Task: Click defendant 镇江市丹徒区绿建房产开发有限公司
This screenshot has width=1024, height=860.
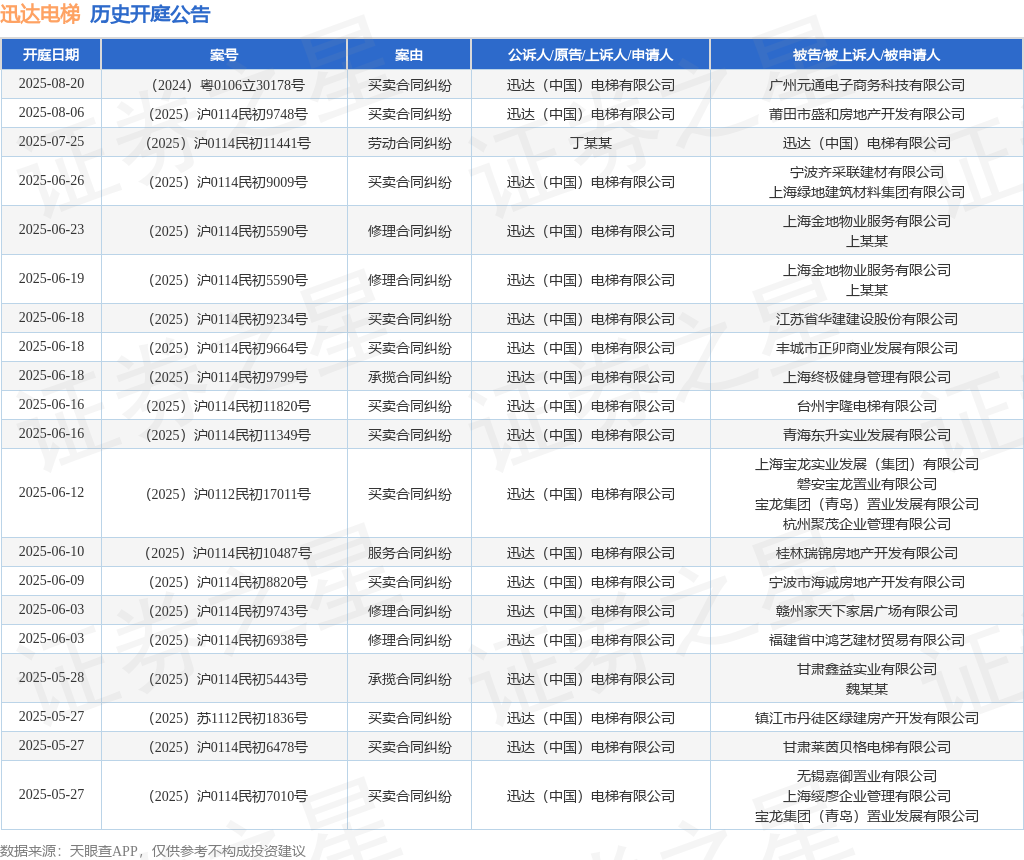Action: point(867,718)
